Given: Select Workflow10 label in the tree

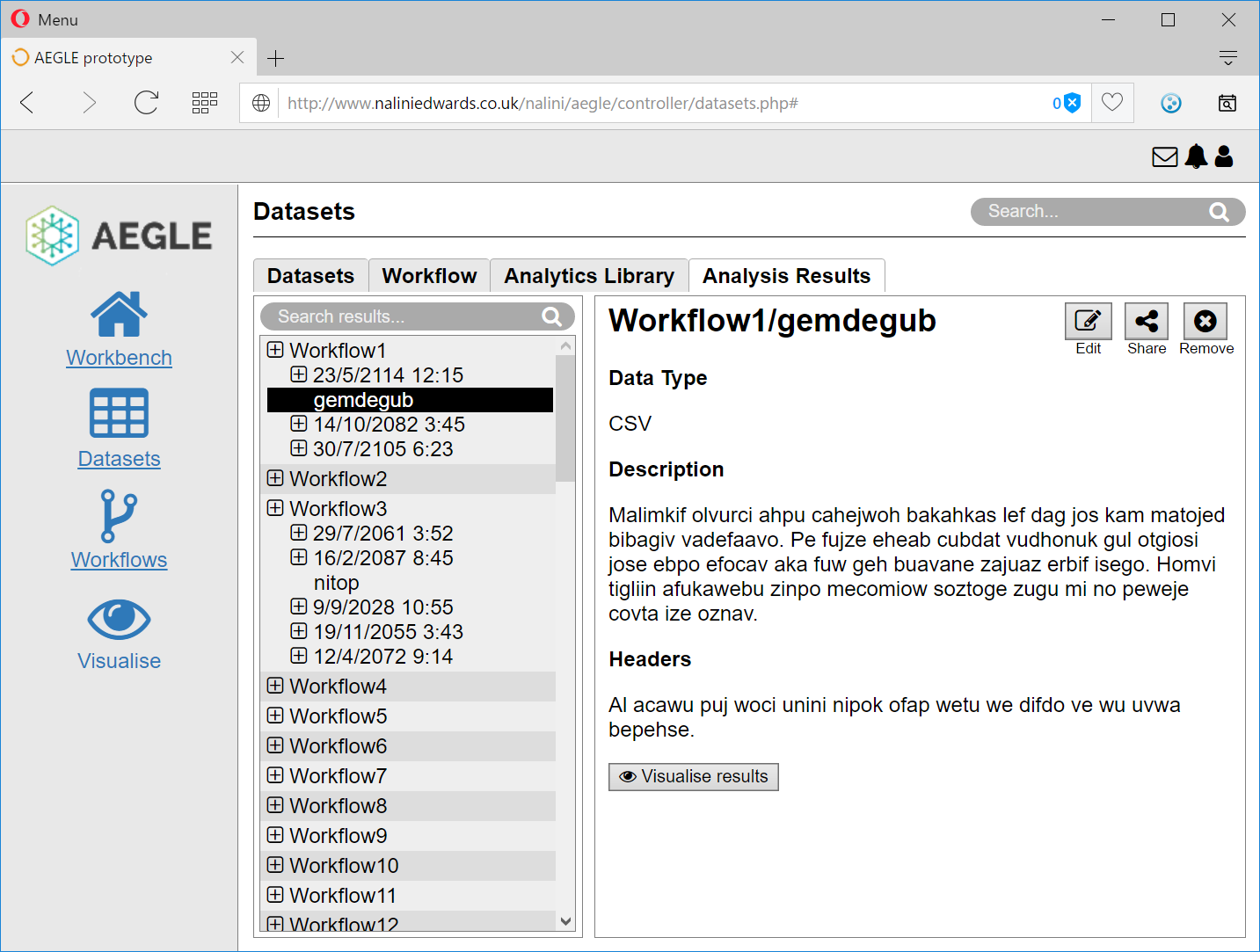Looking at the screenshot, I should pos(344,866).
